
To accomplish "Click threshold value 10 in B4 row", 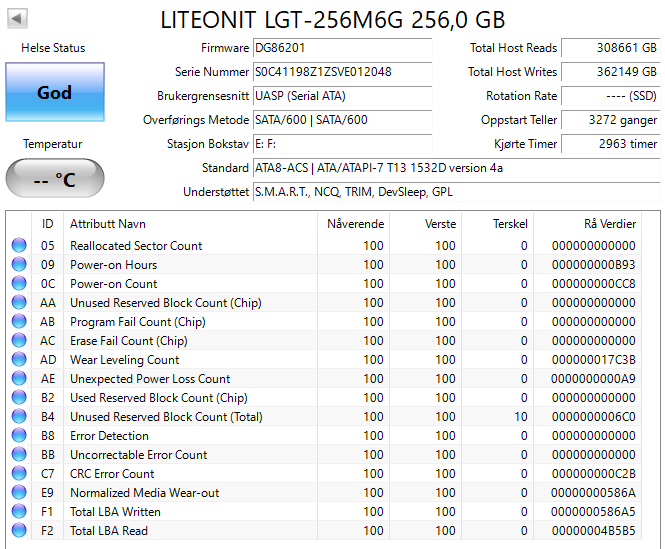I will pos(521,417).
